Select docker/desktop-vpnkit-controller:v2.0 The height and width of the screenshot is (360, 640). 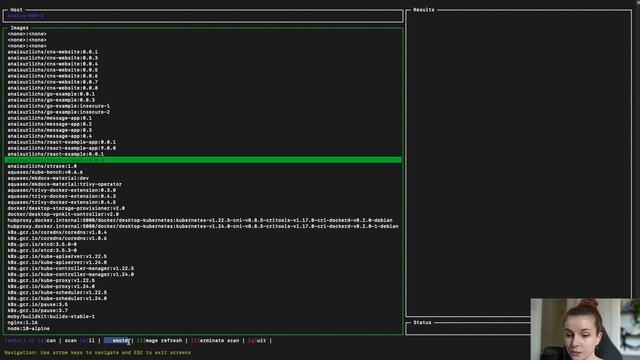click(63, 214)
